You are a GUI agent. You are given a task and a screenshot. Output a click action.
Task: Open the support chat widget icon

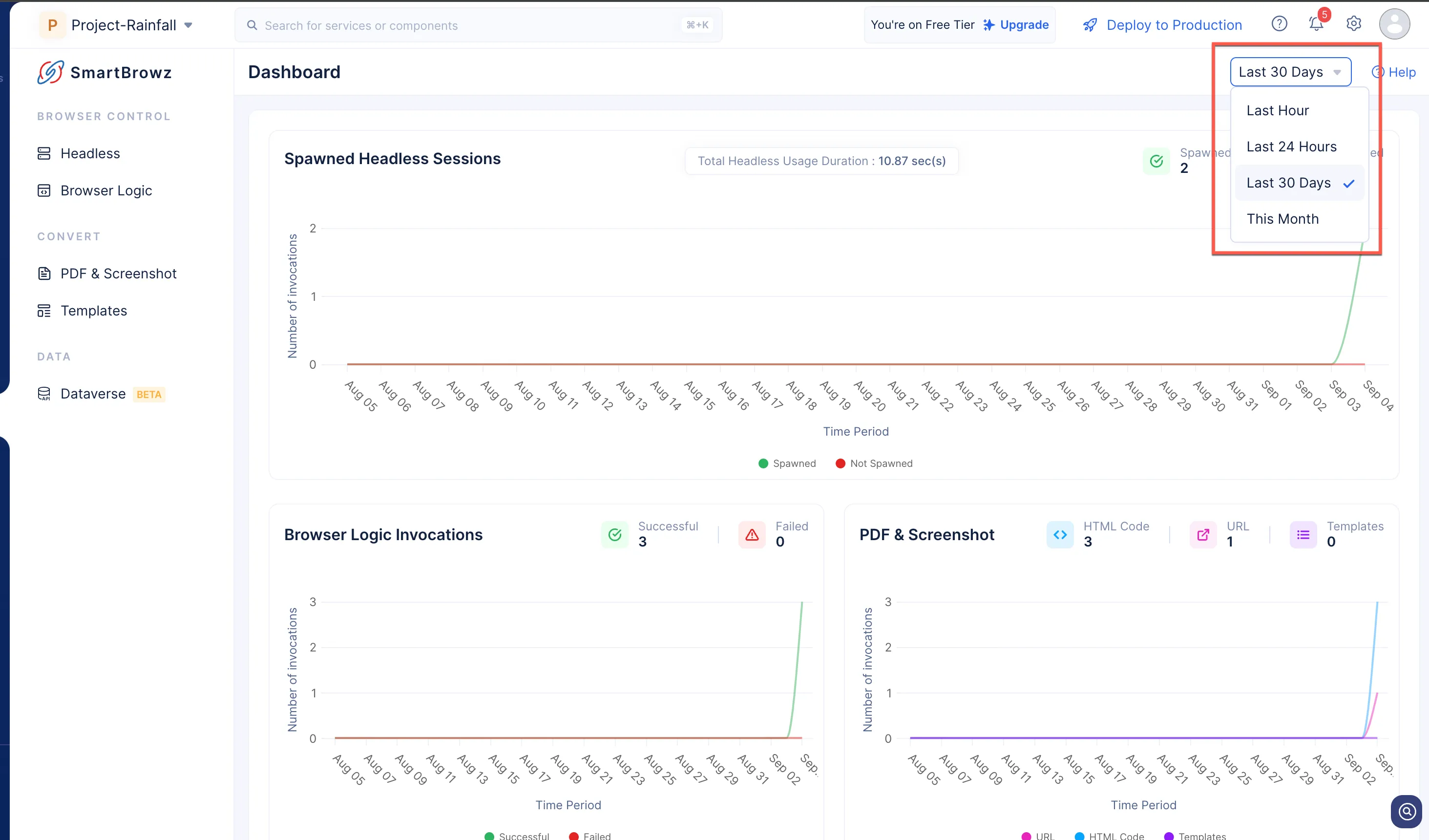(1407, 812)
